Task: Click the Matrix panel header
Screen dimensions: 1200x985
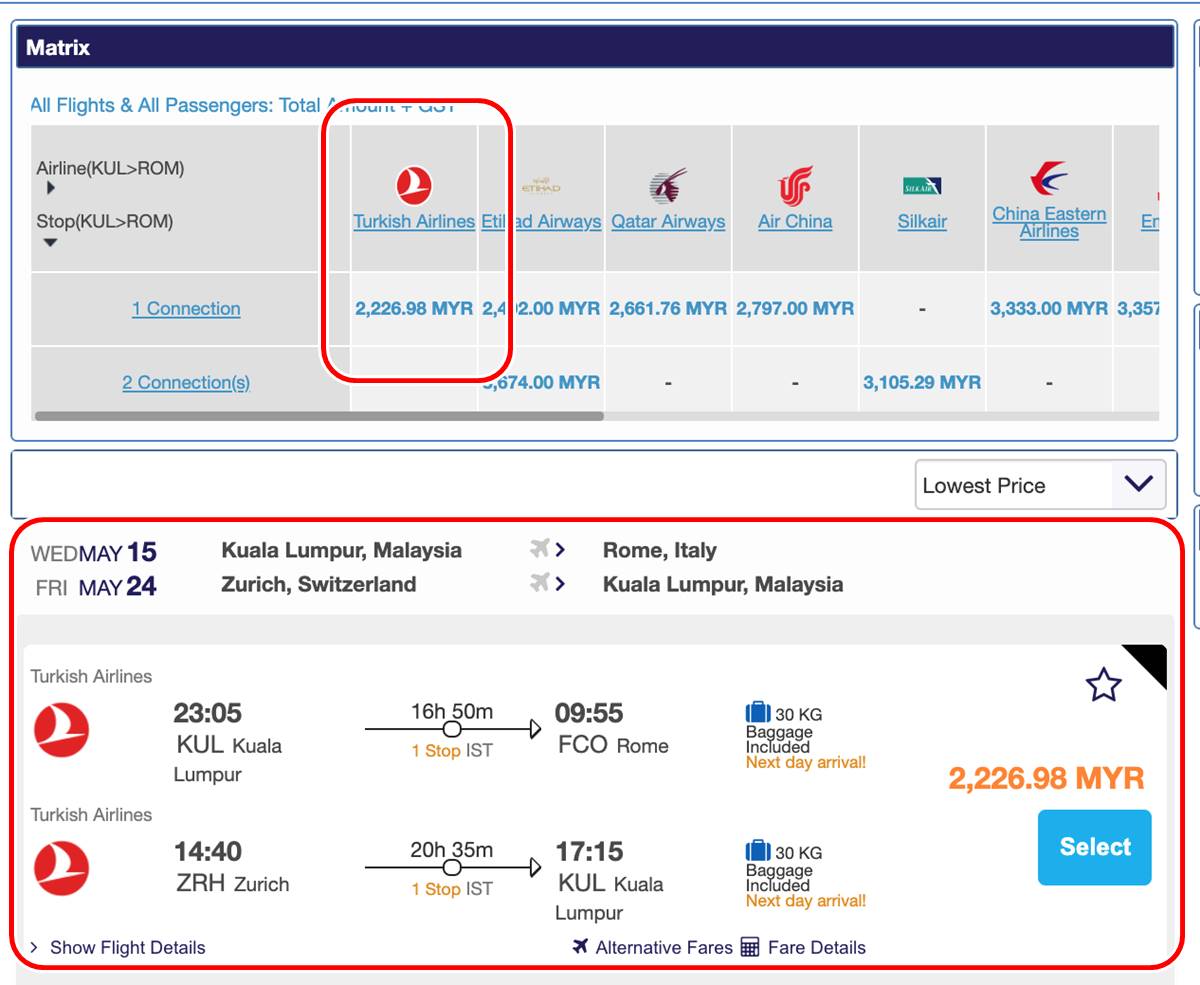Action: (595, 47)
